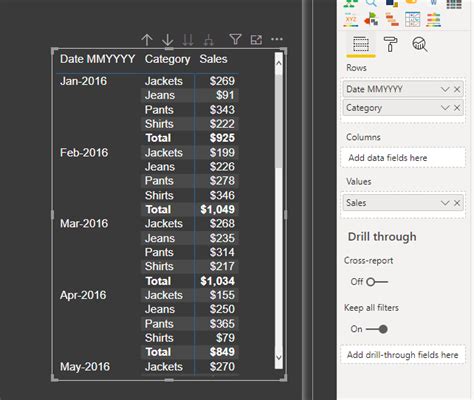Select the $314 Pants cell in Mar-2016
Image resolution: width=474 pixels, height=400 pixels.
222,252
